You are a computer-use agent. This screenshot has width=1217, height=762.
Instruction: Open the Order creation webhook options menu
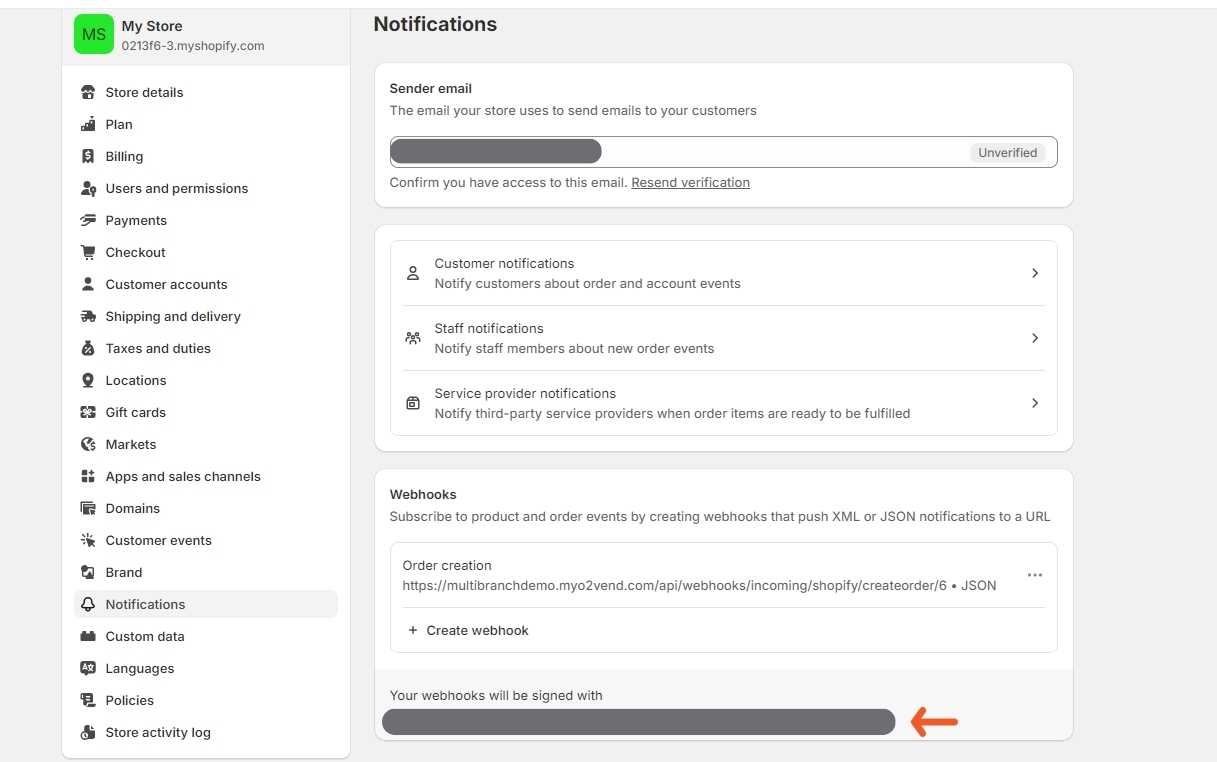click(1034, 575)
